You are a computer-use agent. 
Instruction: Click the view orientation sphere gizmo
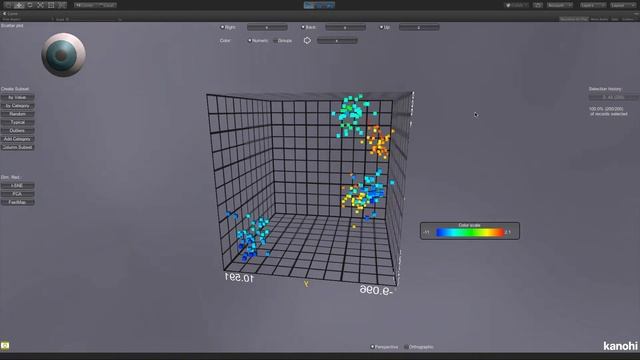pos(63,55)
